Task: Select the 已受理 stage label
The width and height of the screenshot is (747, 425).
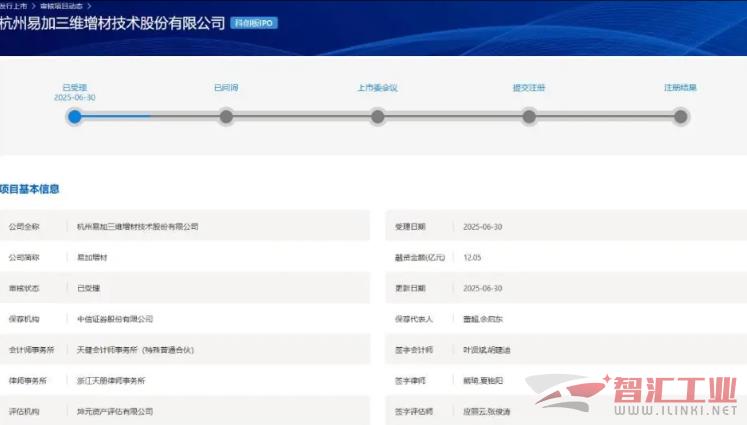Action: point(75,88)
